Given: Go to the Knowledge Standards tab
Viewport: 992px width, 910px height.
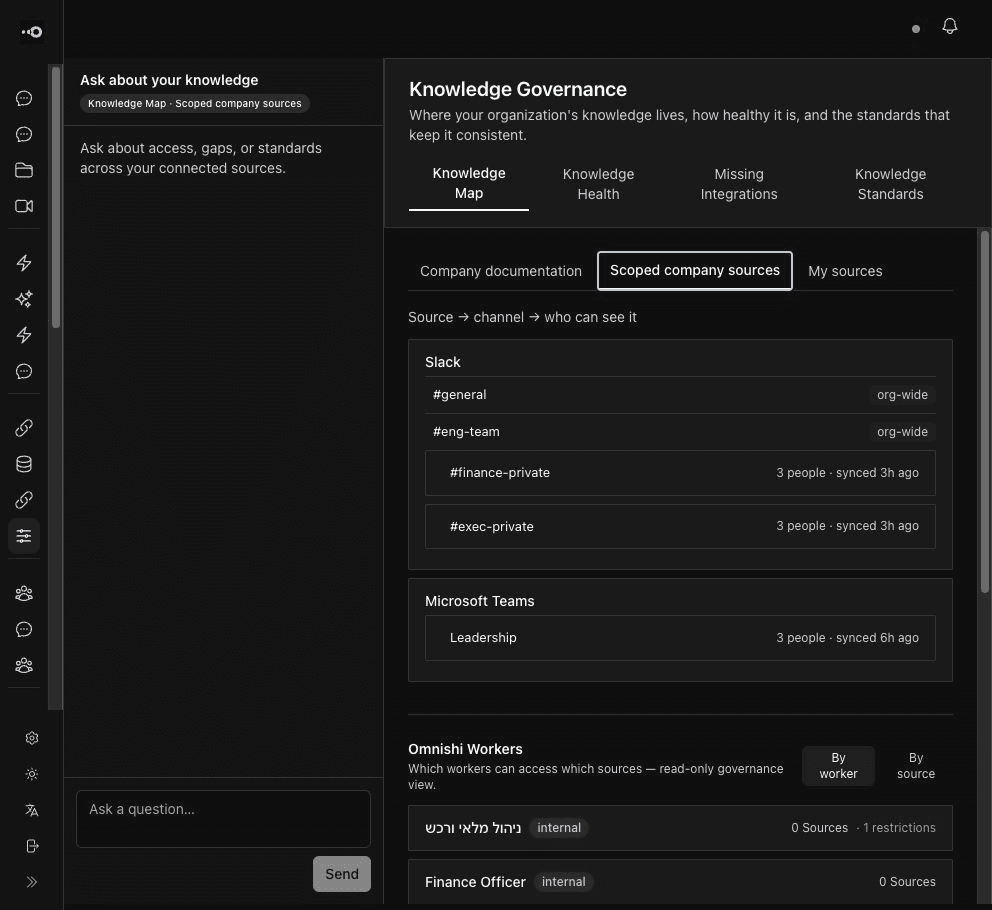Looking at the screenshot, I should pyautogui.click(x=890, y=184).
